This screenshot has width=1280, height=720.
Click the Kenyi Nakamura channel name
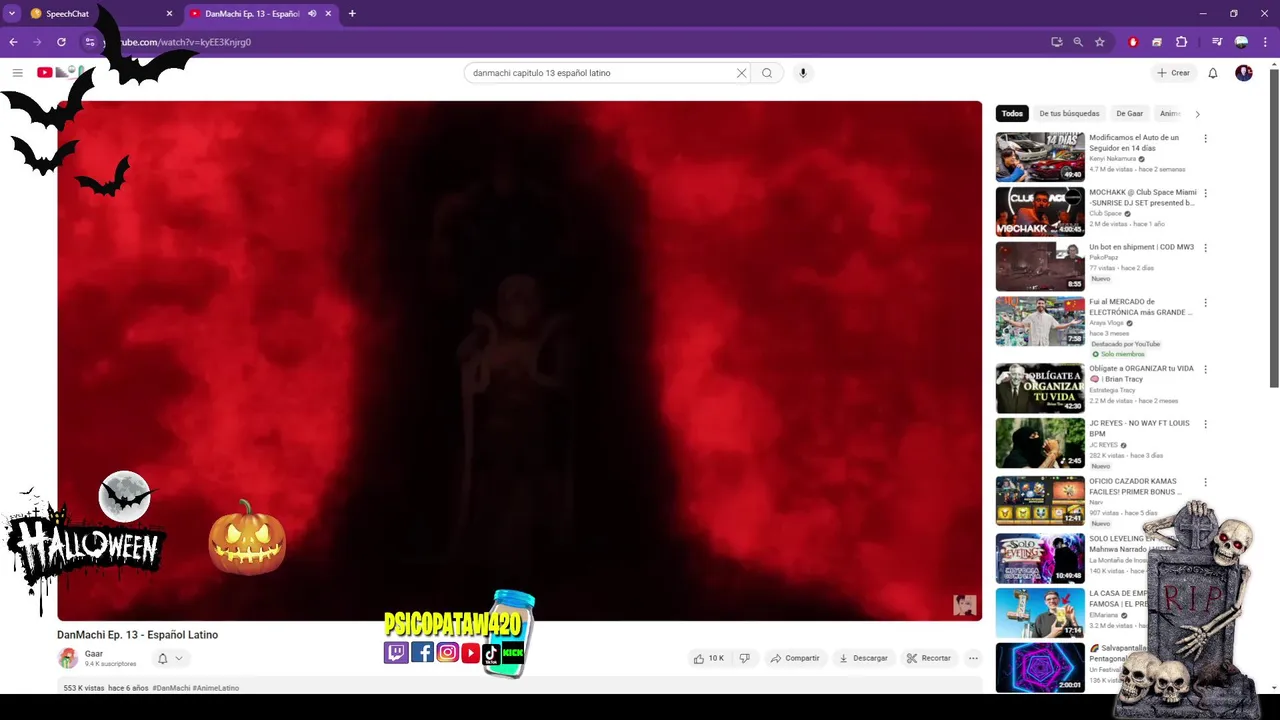click(x=1112, y=159)
